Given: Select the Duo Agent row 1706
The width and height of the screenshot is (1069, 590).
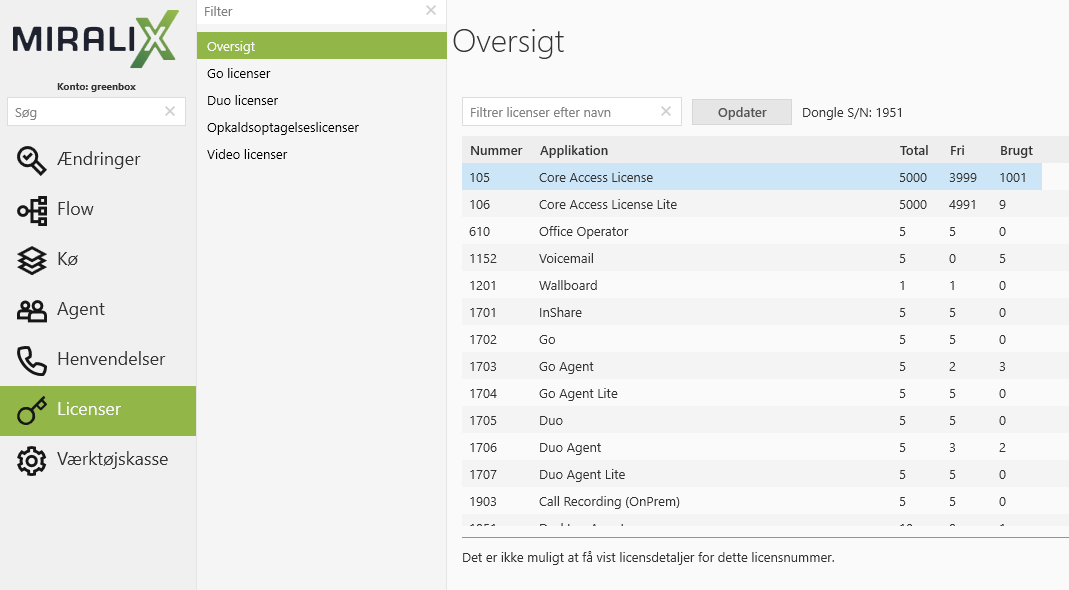Looking at the screenshot, I should point(751,447).
